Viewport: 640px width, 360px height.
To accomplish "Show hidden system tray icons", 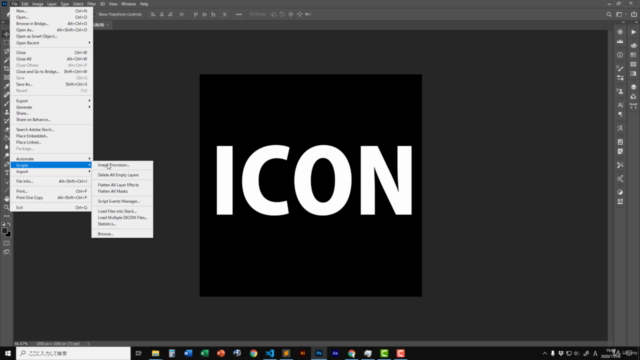I will [x=544, y=353].
